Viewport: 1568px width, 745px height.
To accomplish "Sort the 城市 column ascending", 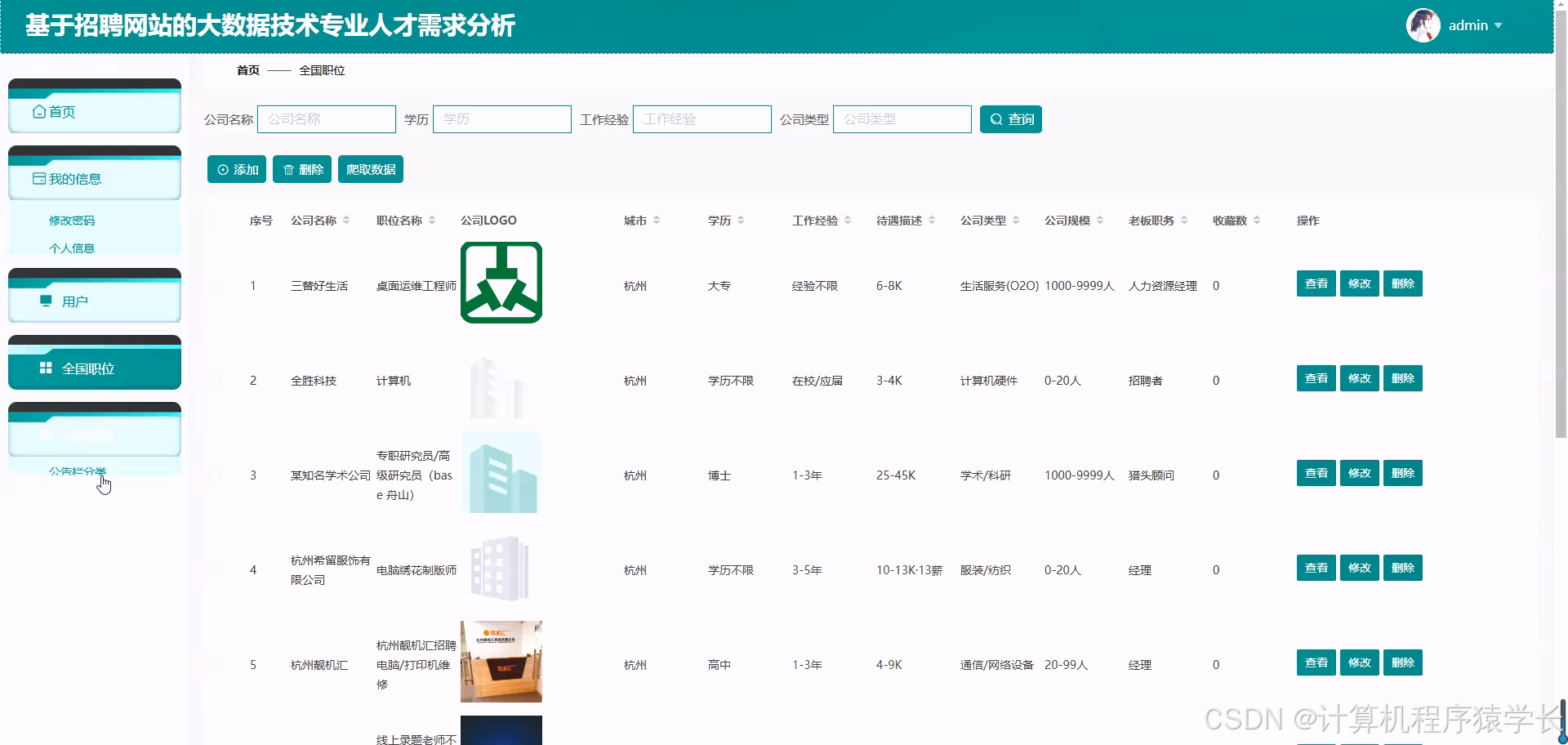I will coord(658,216).
